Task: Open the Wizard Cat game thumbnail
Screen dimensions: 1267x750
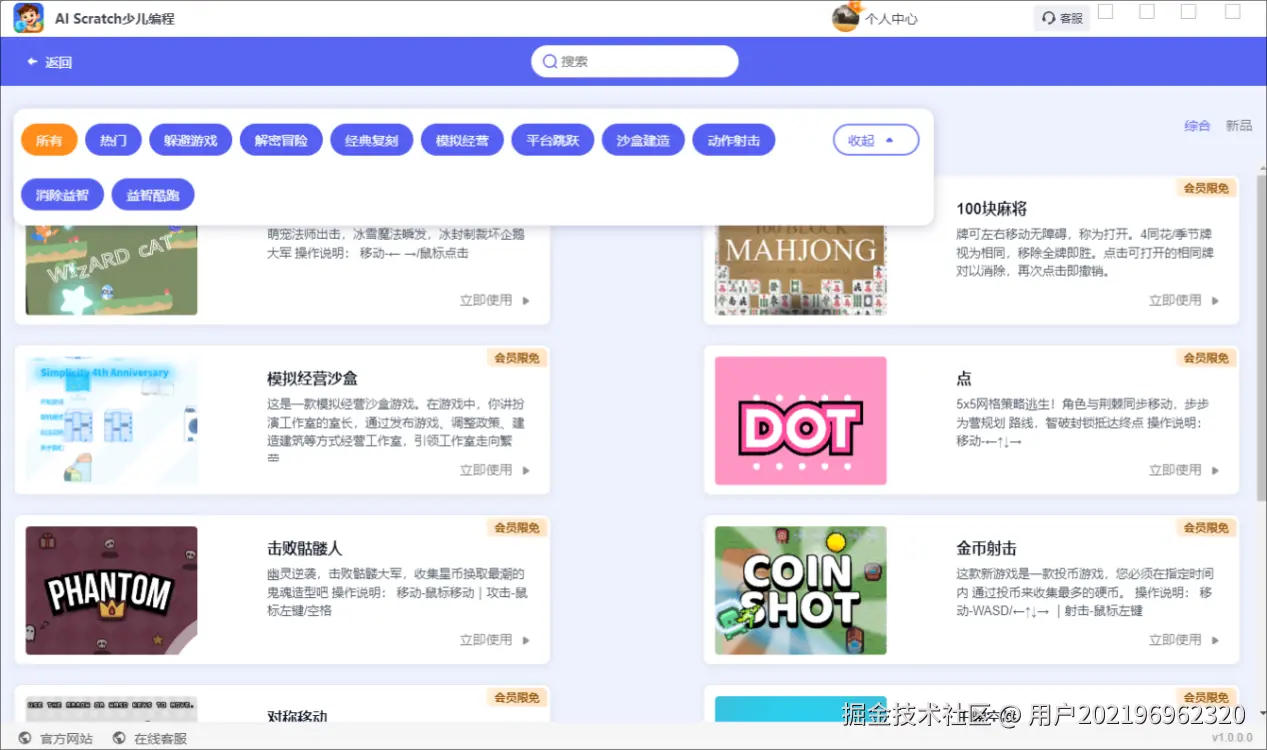Action: [111, 270]
